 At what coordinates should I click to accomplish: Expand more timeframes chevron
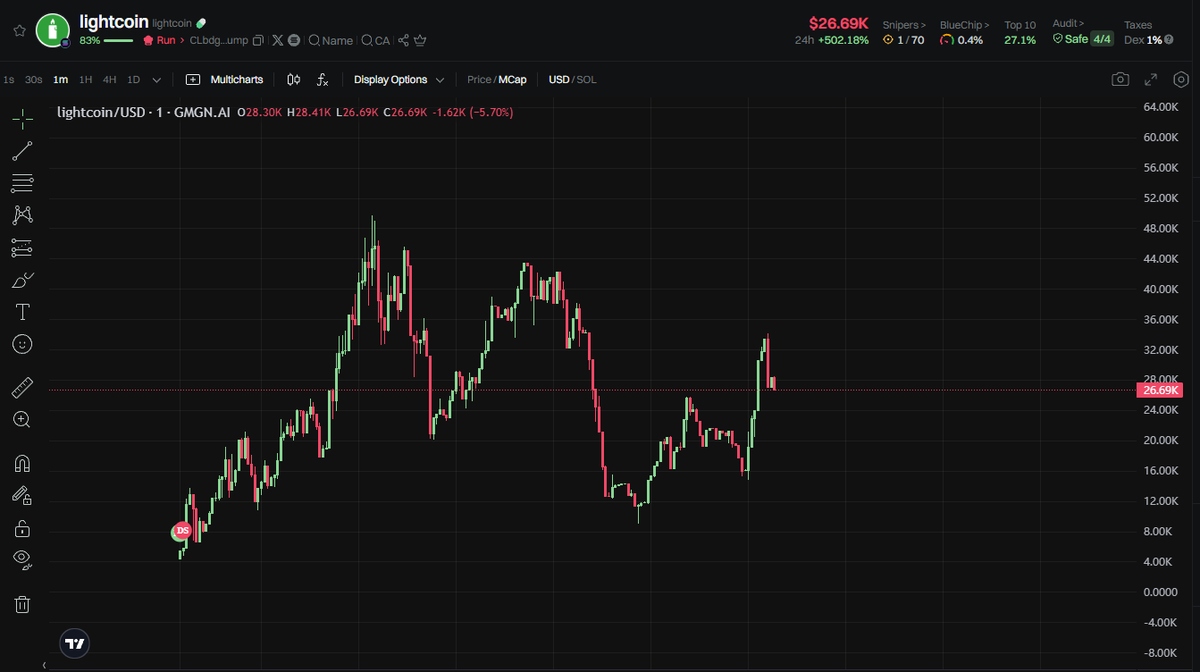coord(157,79)
